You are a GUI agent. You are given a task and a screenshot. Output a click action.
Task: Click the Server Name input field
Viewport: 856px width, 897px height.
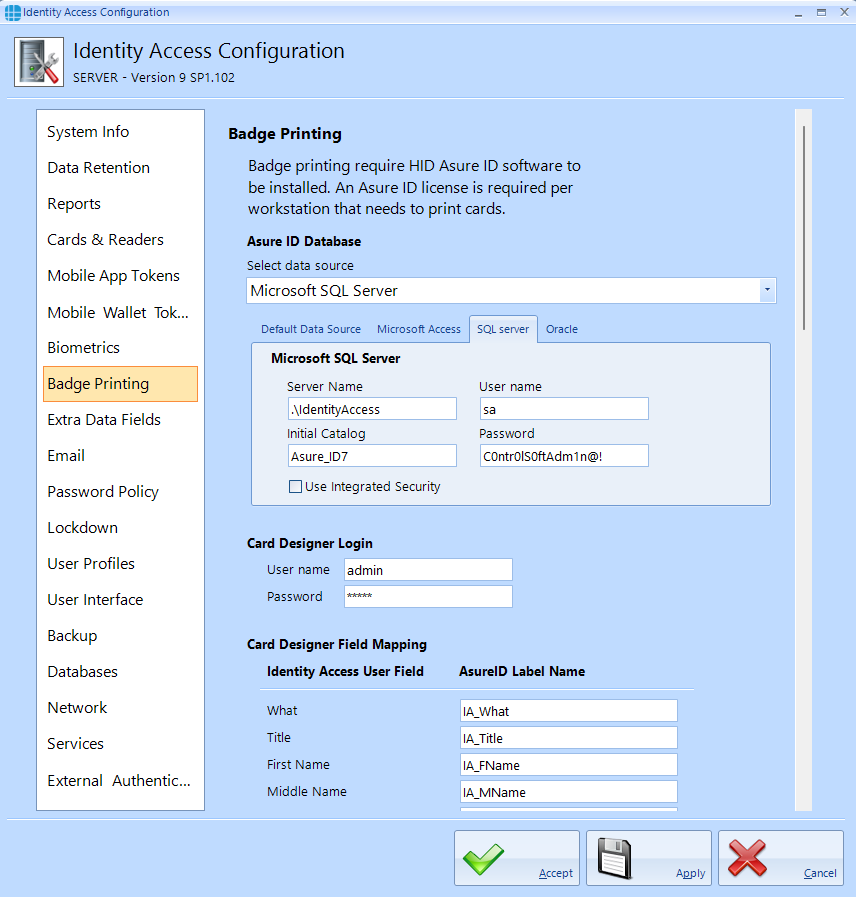point(372,409)
